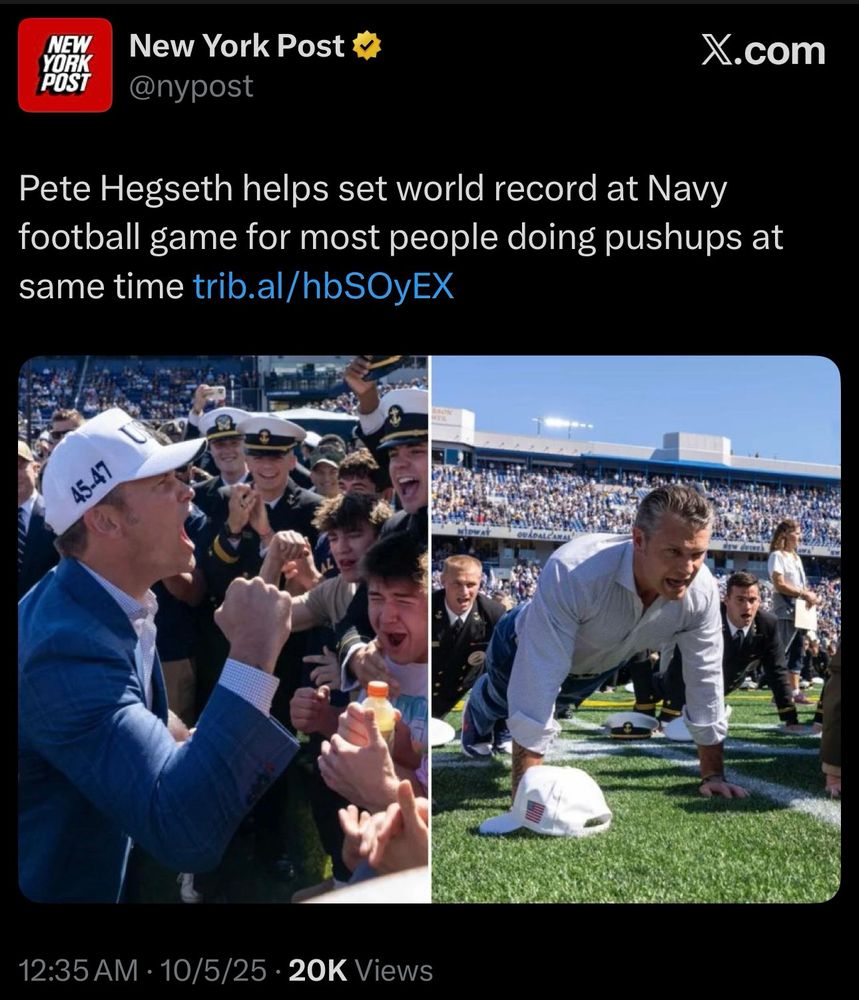Open the @nypost handle
The width and height of the screenshot is (859, 1000).
click(191, 86)
